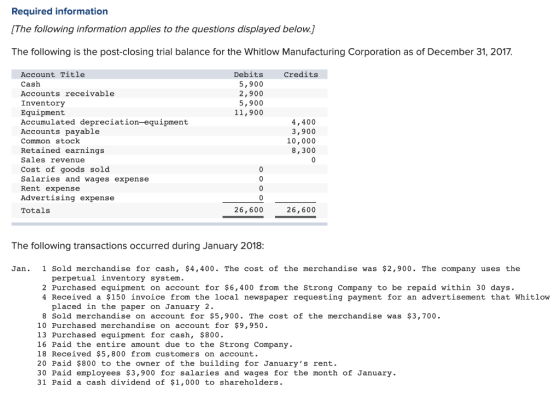560x393 pixels.
Task: Click the Equipment debit amount 11,900
Action: [249, 113]
